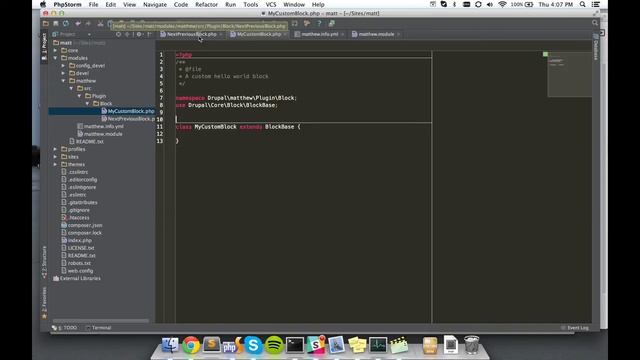Select composer.json in the project tree

coord(82,225)
